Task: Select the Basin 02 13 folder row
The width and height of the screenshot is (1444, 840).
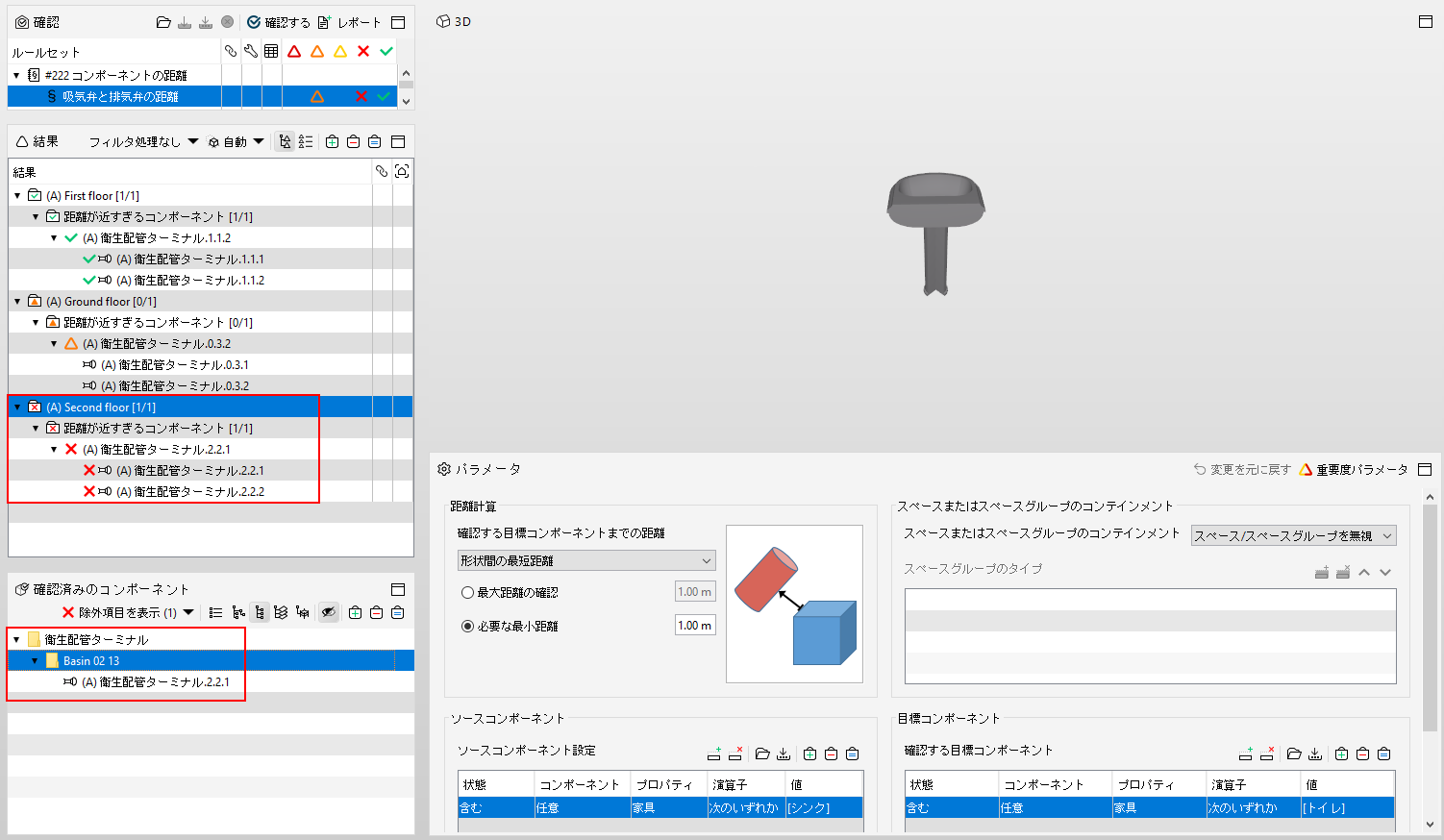Action: coord(211,660)
